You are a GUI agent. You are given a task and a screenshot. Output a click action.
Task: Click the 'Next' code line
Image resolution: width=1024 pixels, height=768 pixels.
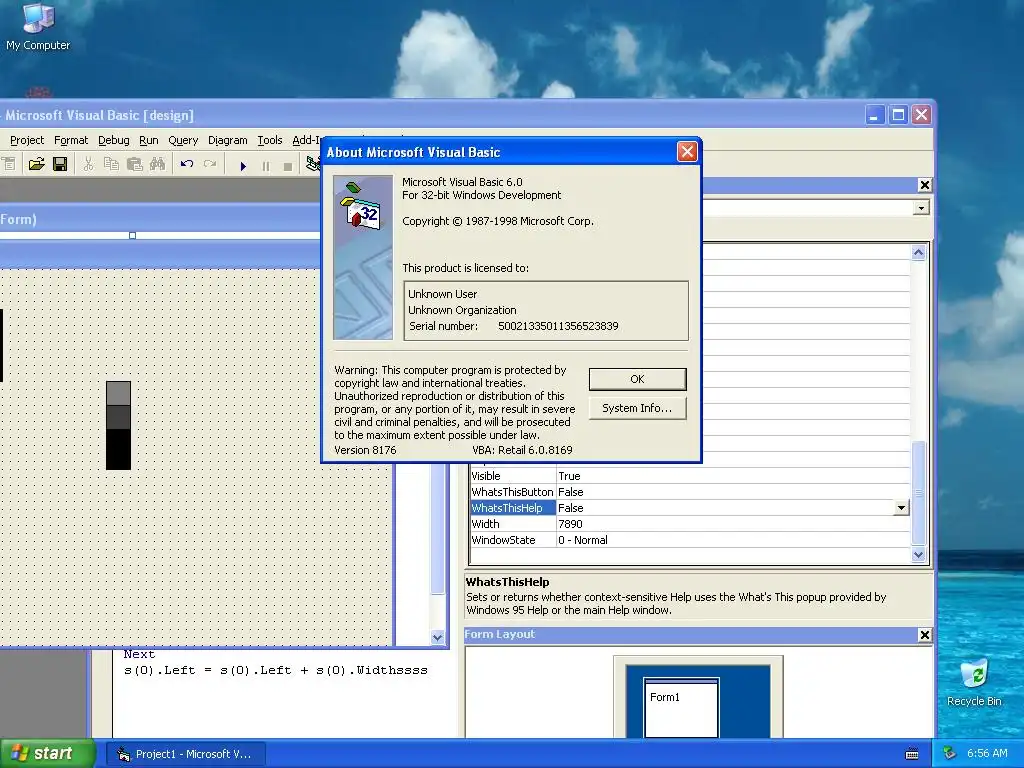point(139,654)
